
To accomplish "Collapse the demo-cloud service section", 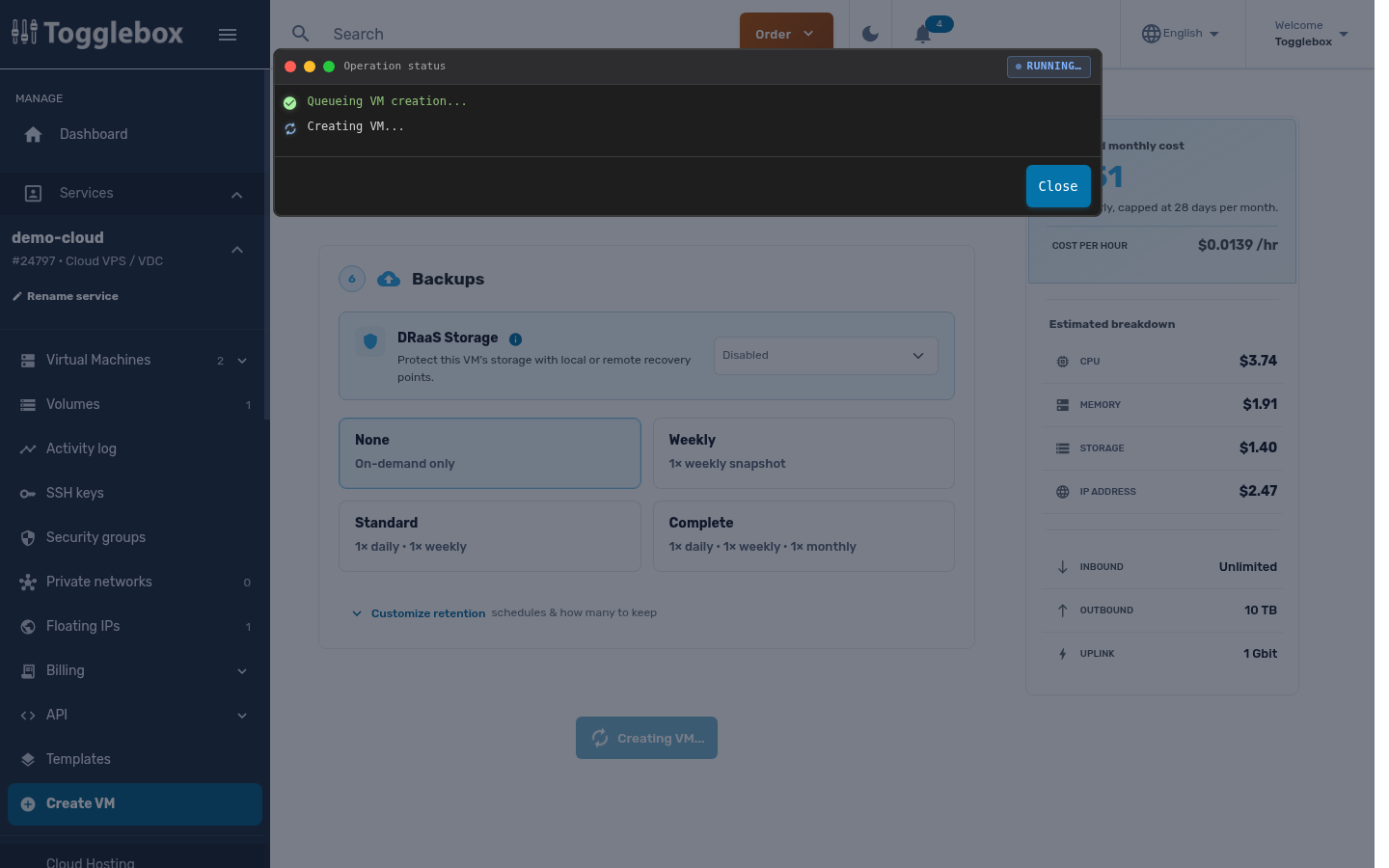I will 237,250.
